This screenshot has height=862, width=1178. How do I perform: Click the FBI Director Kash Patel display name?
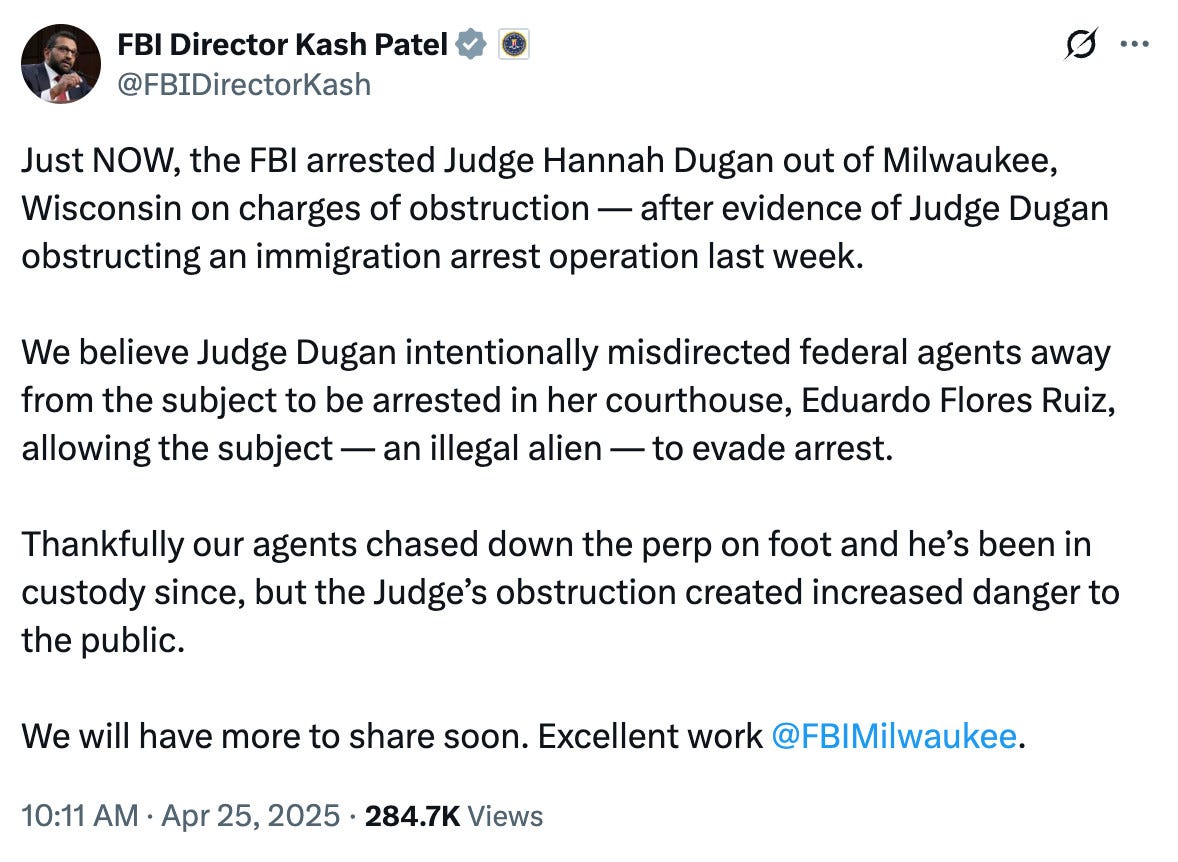pyautogui.click(x=283, y=44)
